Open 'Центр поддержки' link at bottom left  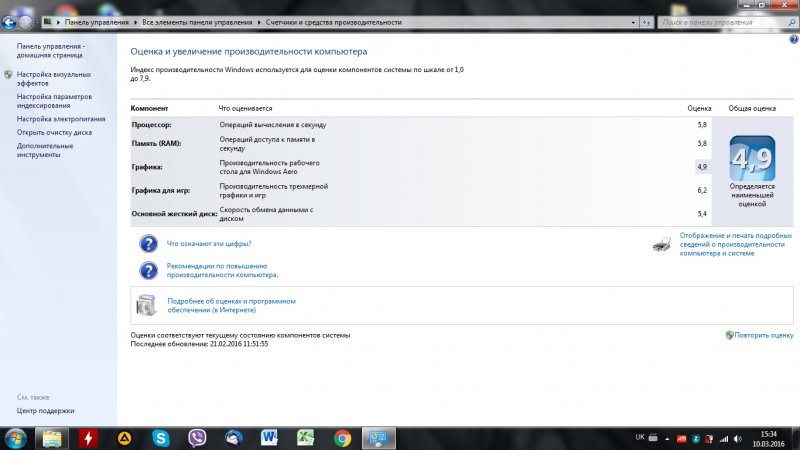click(45, 411)
